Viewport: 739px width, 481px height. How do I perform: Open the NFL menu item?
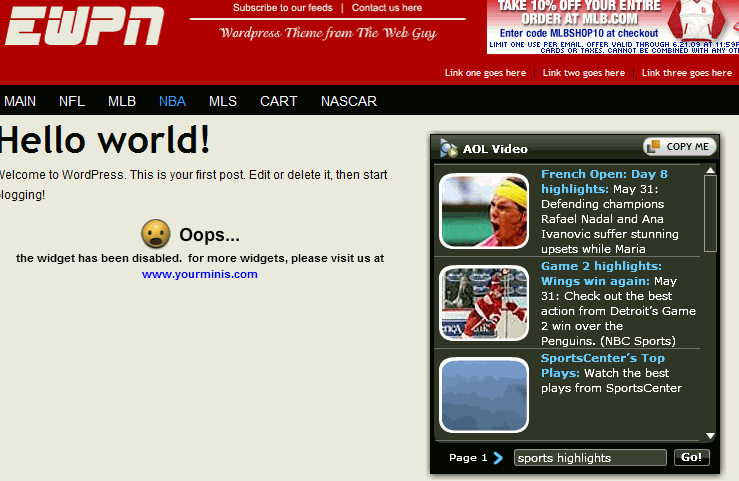[x=72, y=101]
